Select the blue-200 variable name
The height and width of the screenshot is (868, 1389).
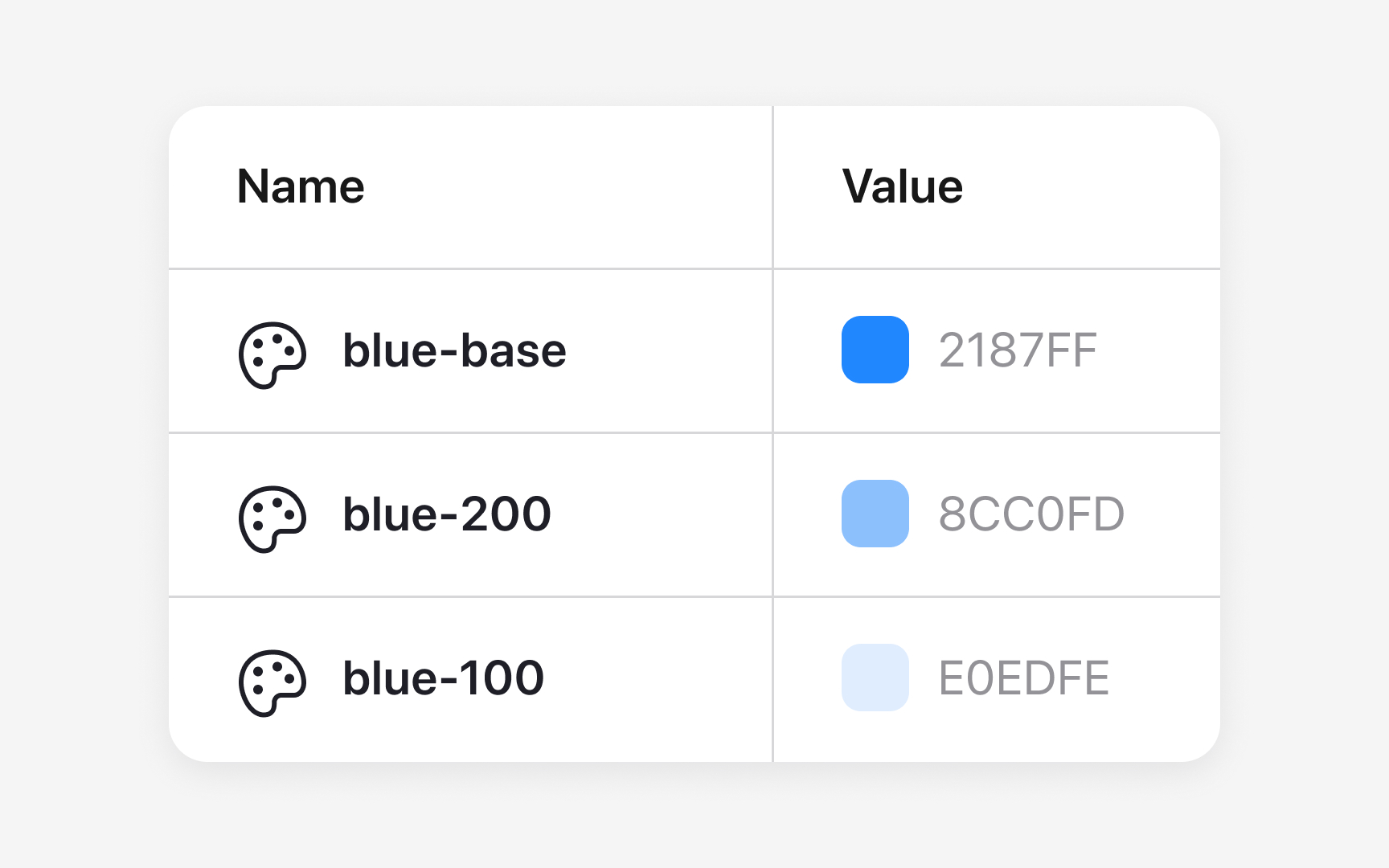pos(447,515)
